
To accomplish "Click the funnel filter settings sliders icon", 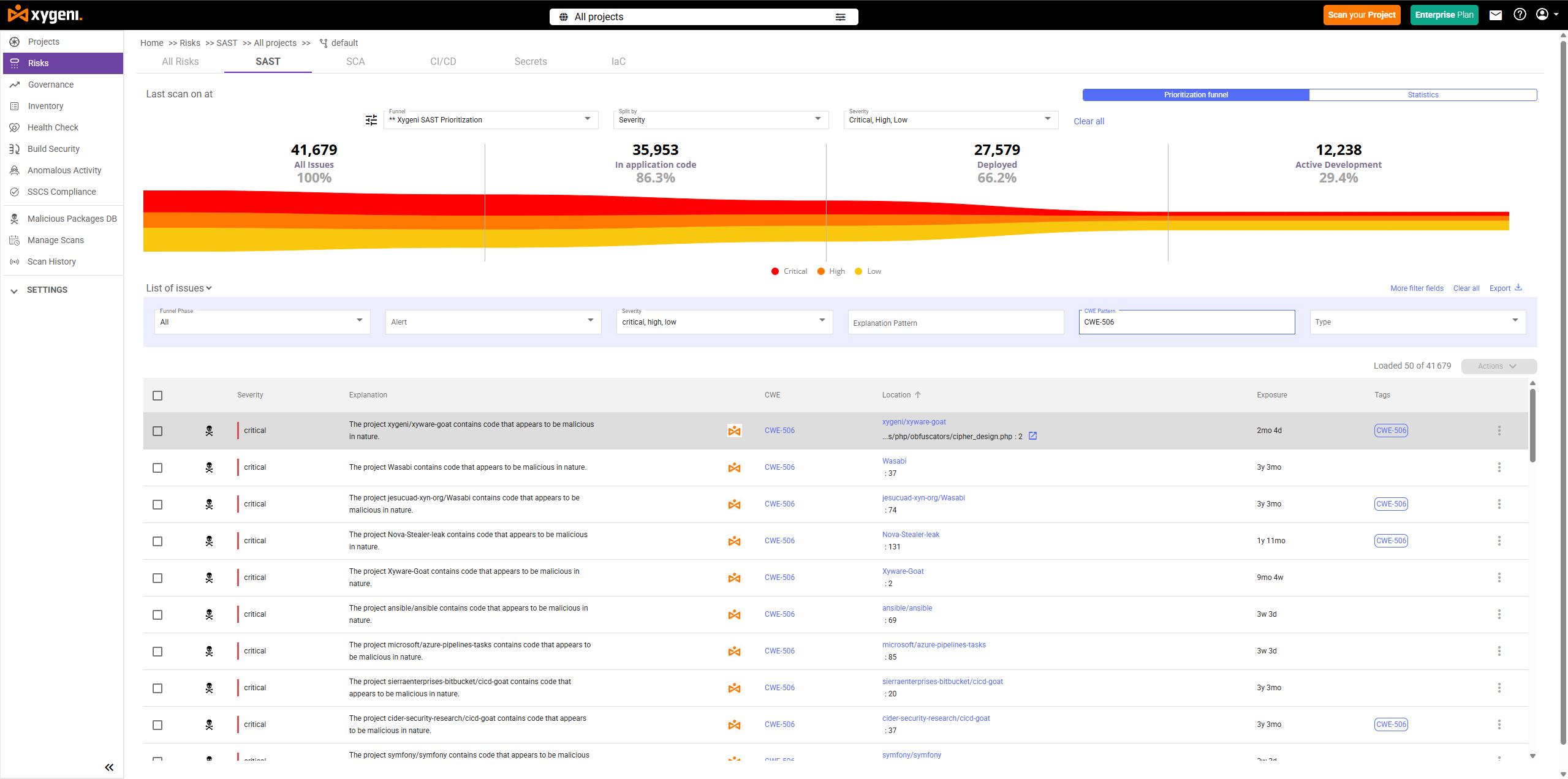I will (x=371, y=120).
